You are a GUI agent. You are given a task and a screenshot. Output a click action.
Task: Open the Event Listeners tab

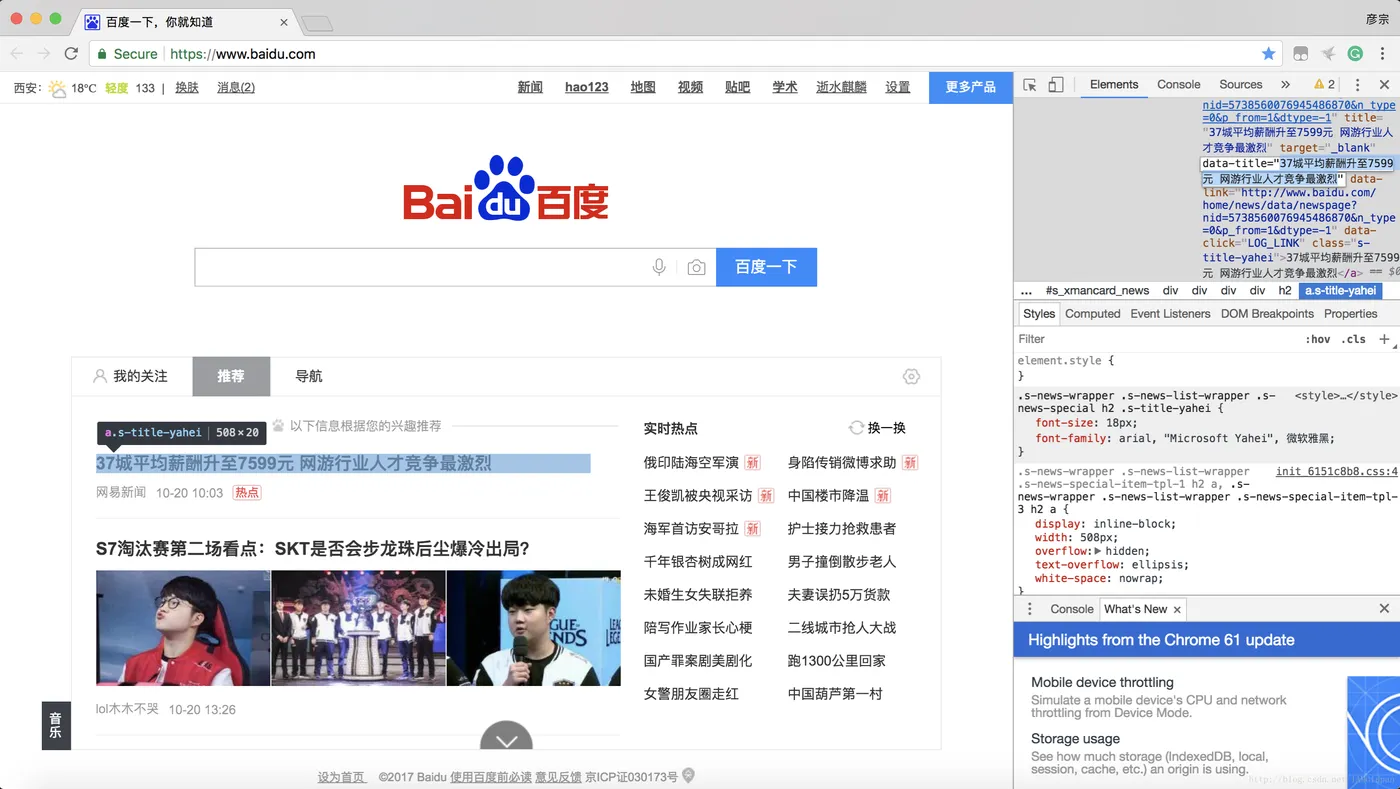[x=1170, y=314]
